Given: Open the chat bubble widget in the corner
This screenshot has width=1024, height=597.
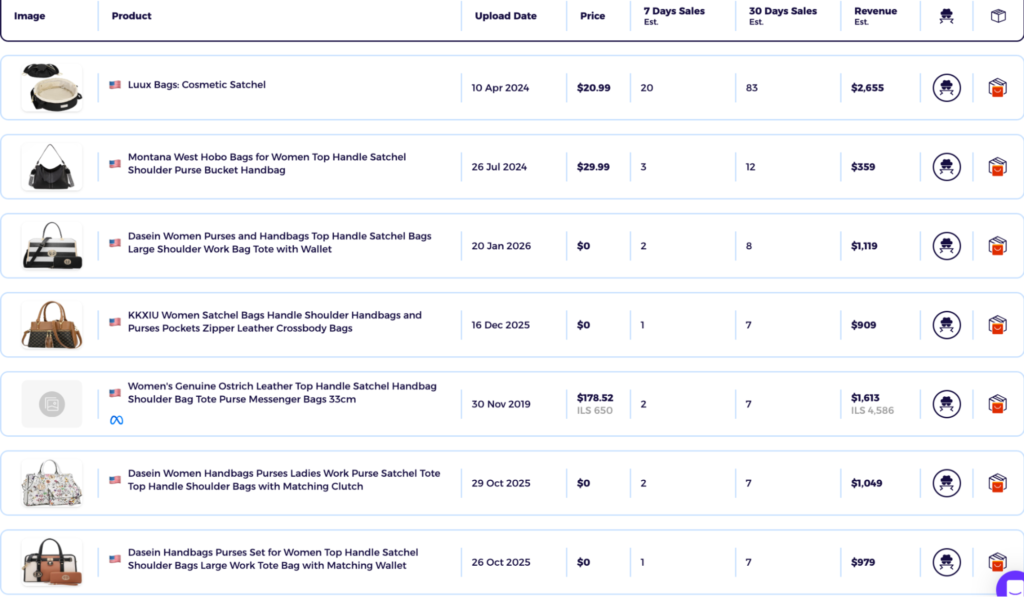Looking at the screenshot, I should coord(1012,585).
